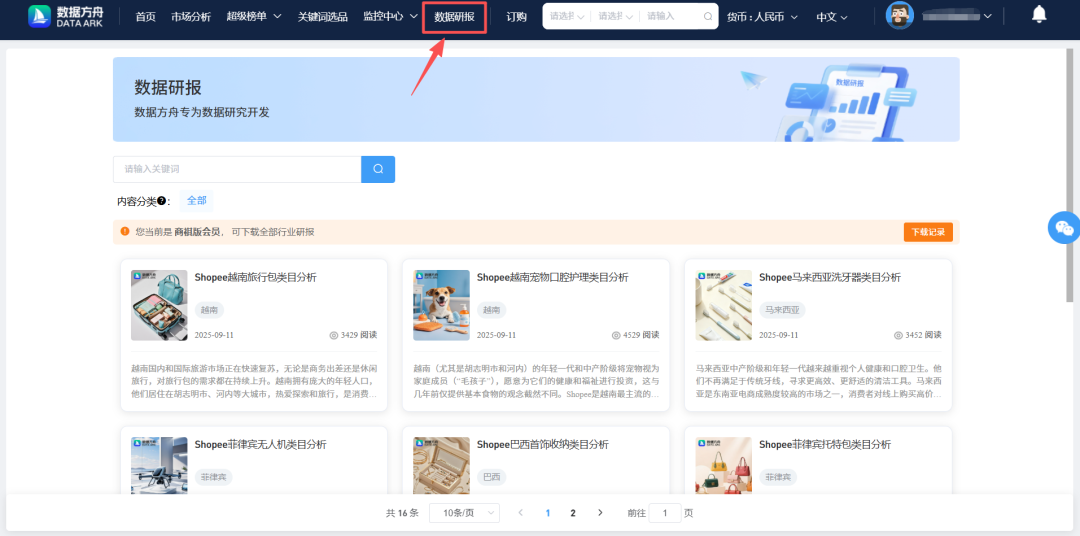Open 订购 in navigation bar
This screenshot has height=536, width=1080.
coord(517,17)
